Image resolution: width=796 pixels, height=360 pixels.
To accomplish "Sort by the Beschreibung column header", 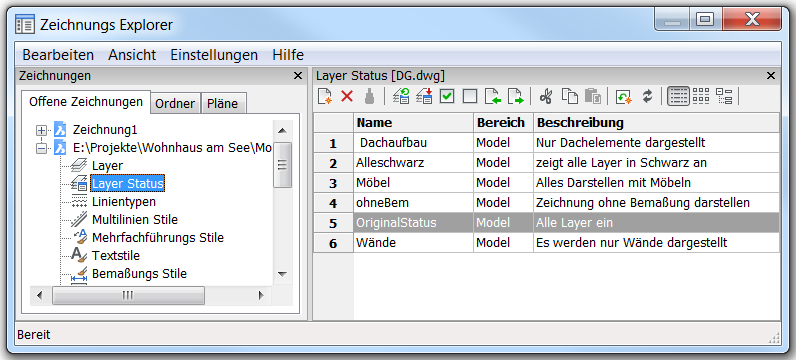I will [656, 123].
